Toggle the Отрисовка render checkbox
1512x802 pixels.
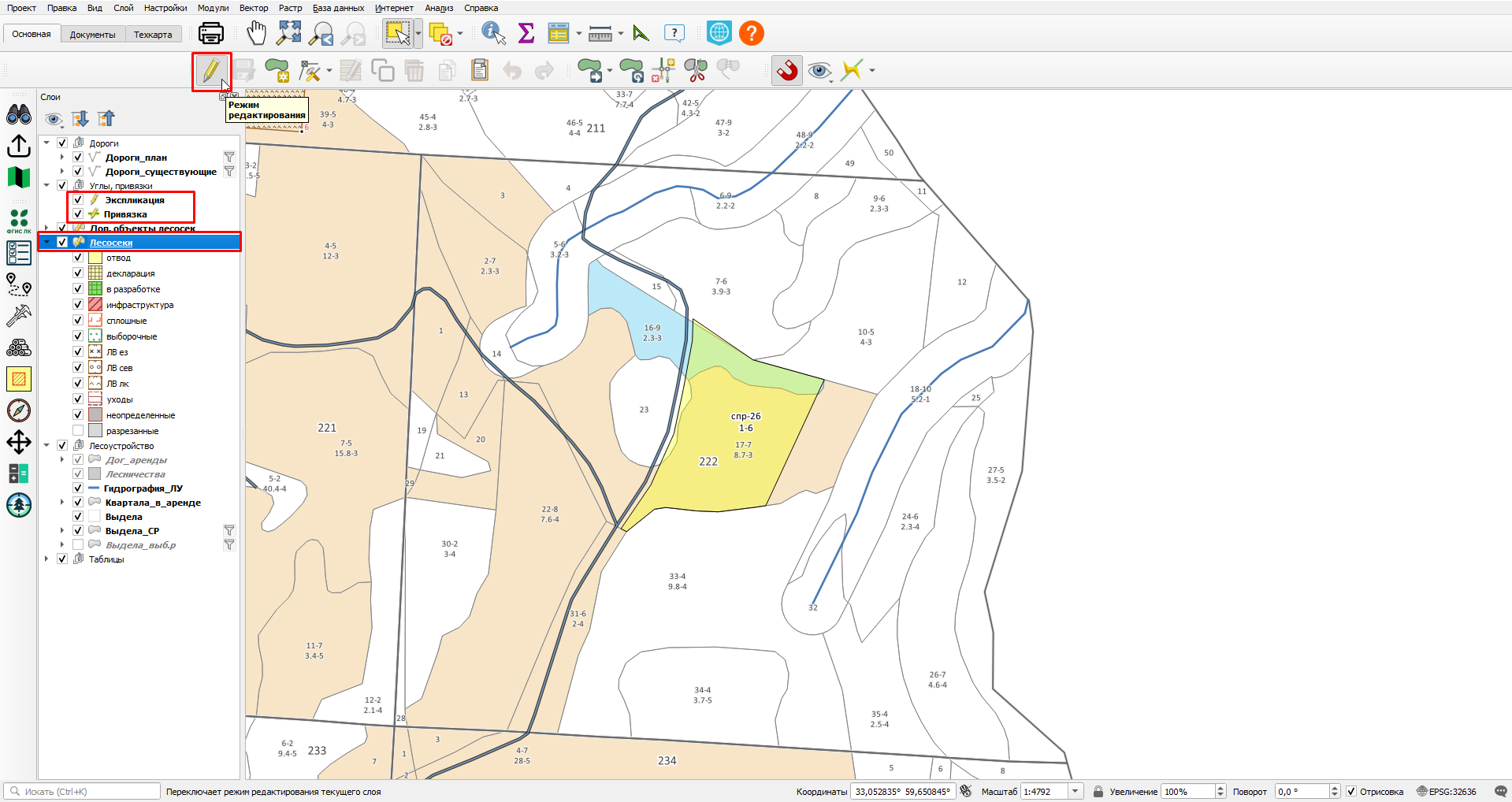click(x=1351, y=791)
